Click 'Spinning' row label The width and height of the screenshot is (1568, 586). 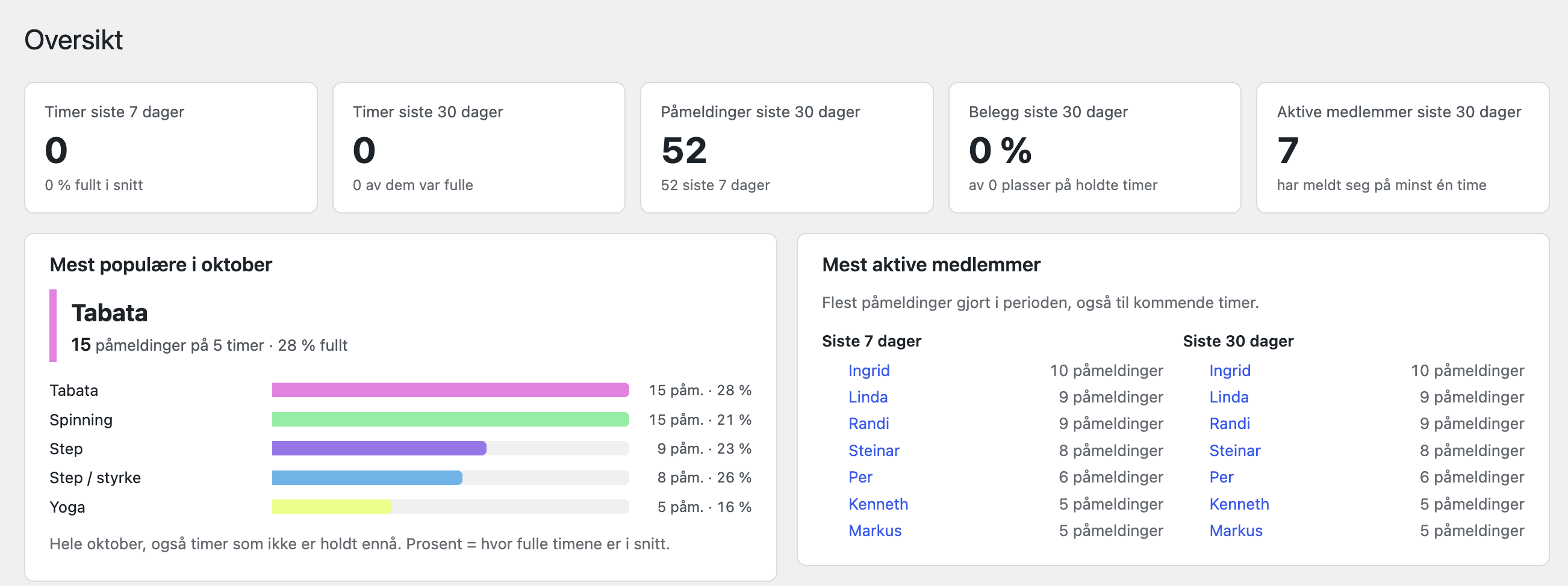pyautogui.click(x=81, y=420)
